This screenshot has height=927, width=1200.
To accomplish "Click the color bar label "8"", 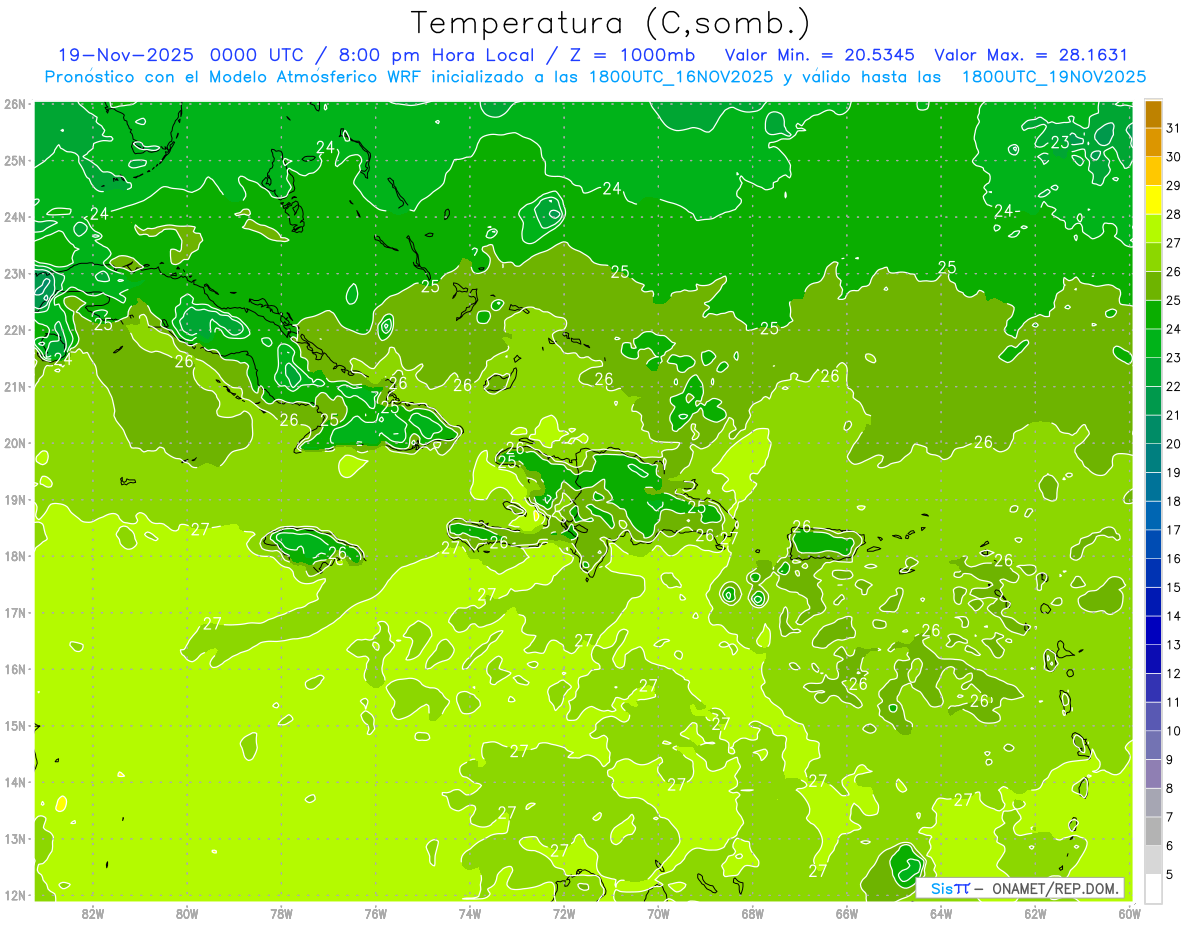I will [x=1170, y=788].
